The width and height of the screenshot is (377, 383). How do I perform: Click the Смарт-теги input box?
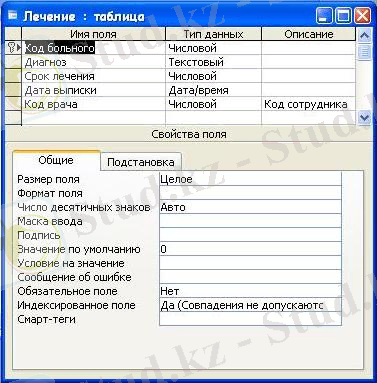coord(250,319)
